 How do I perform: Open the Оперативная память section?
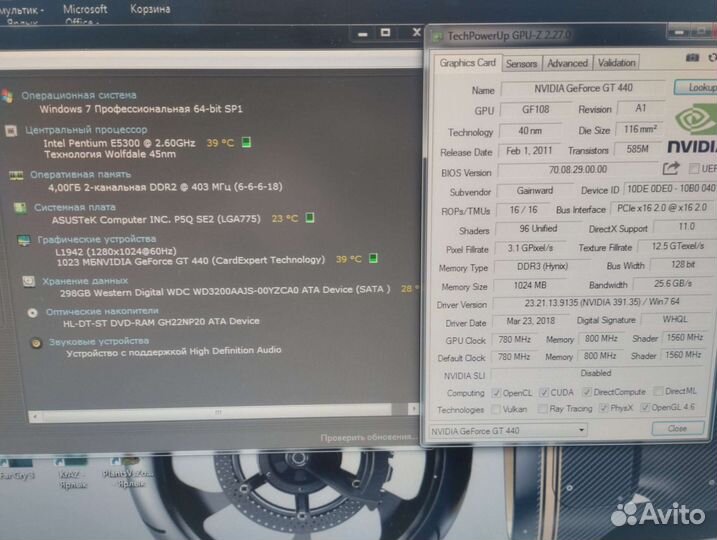pos(80,174)
